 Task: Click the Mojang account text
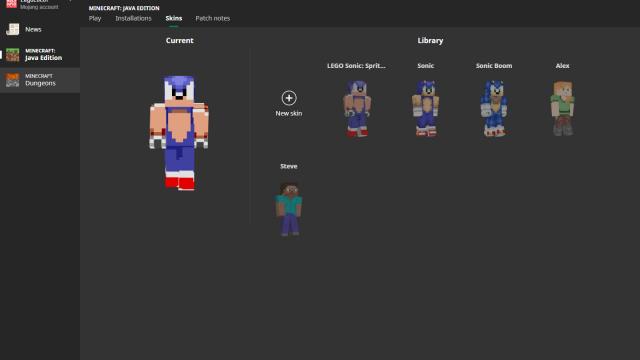(x=39, y=7)
